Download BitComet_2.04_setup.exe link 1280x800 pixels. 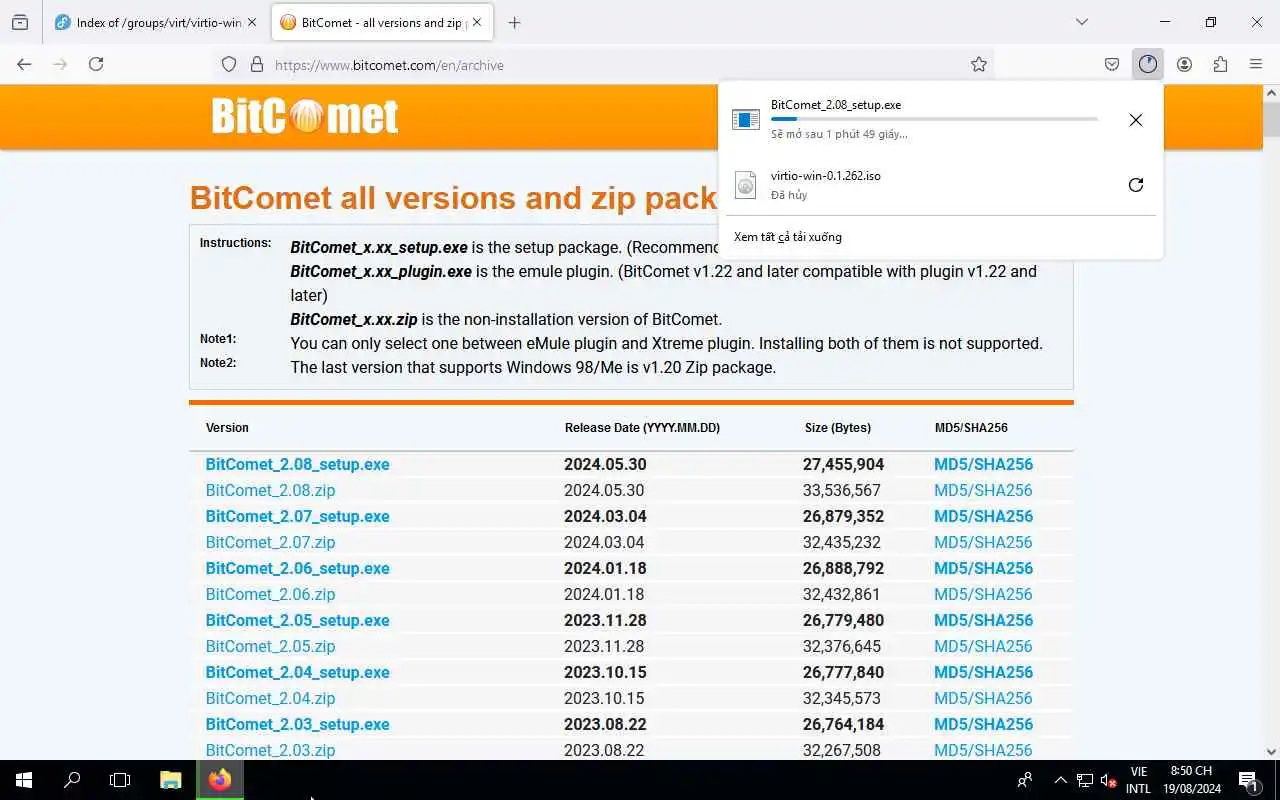(x=297, y=672)
